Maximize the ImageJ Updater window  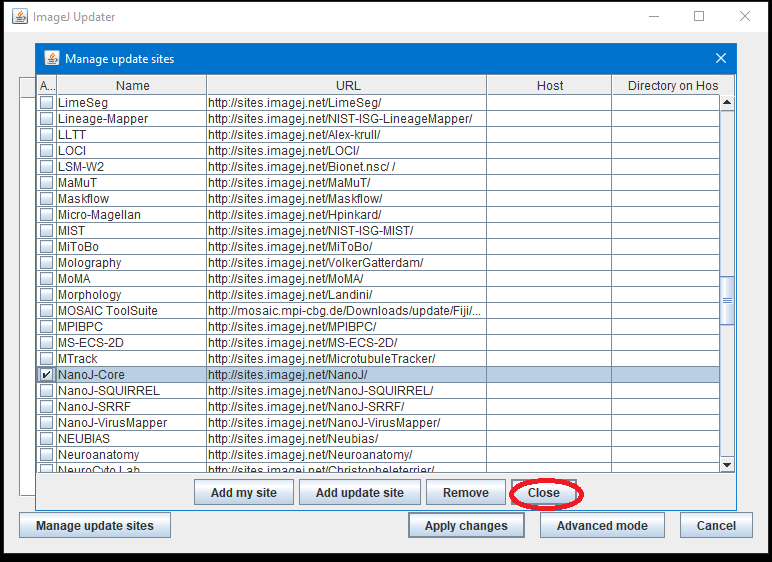(699, 16)
